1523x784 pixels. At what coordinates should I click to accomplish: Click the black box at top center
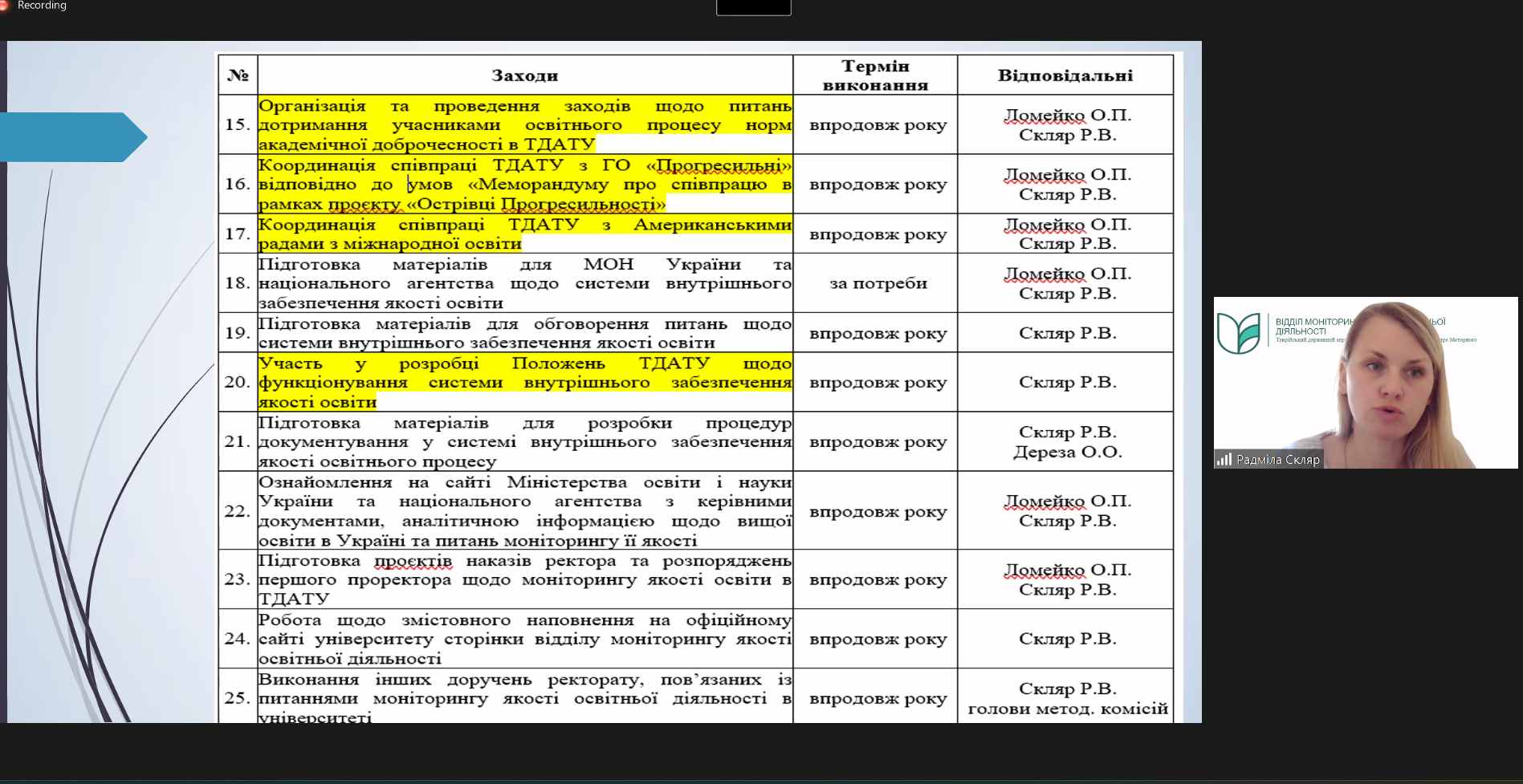[x=753, y=7]
